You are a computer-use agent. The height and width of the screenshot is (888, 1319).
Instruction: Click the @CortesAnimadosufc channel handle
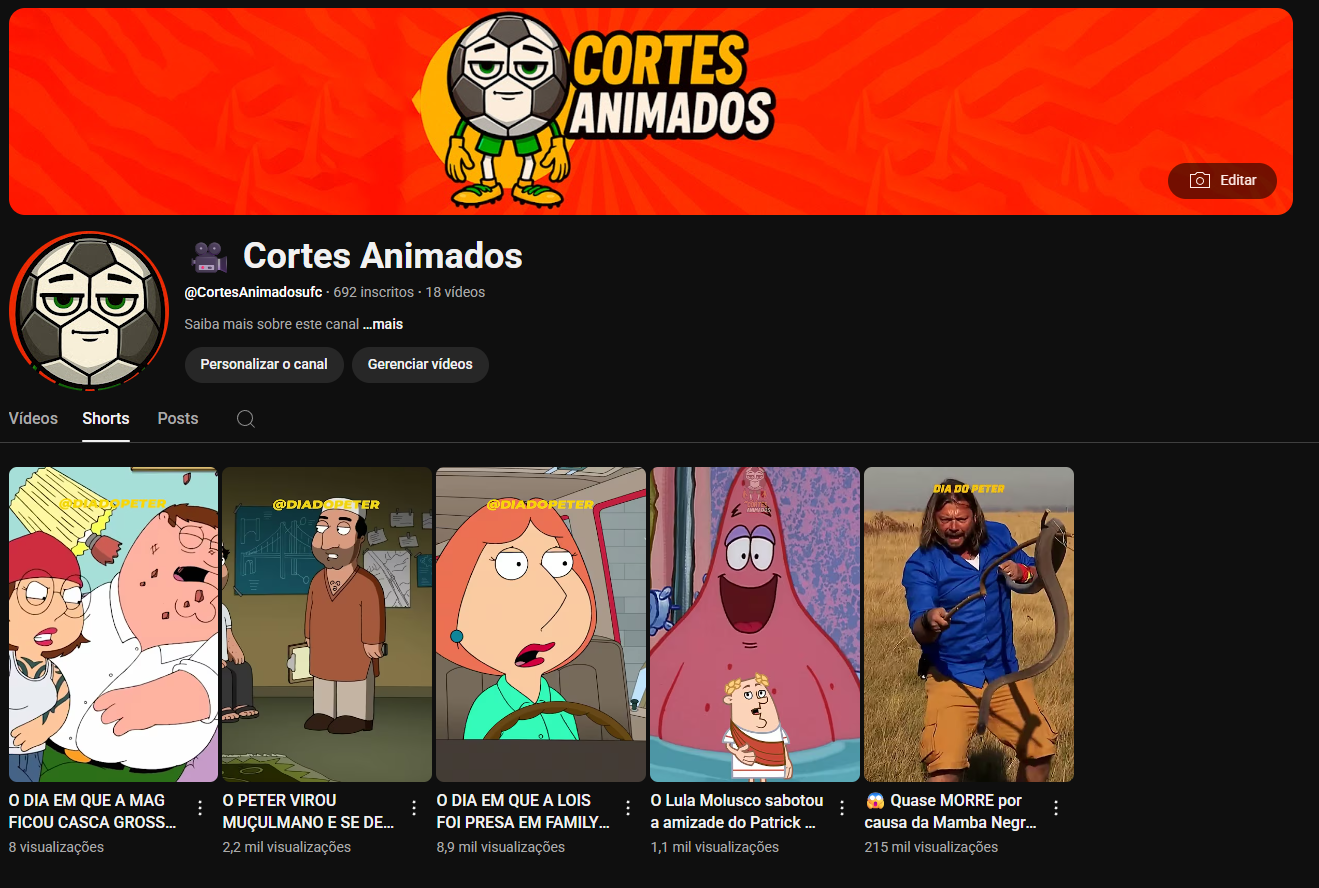tap(253, 292)
